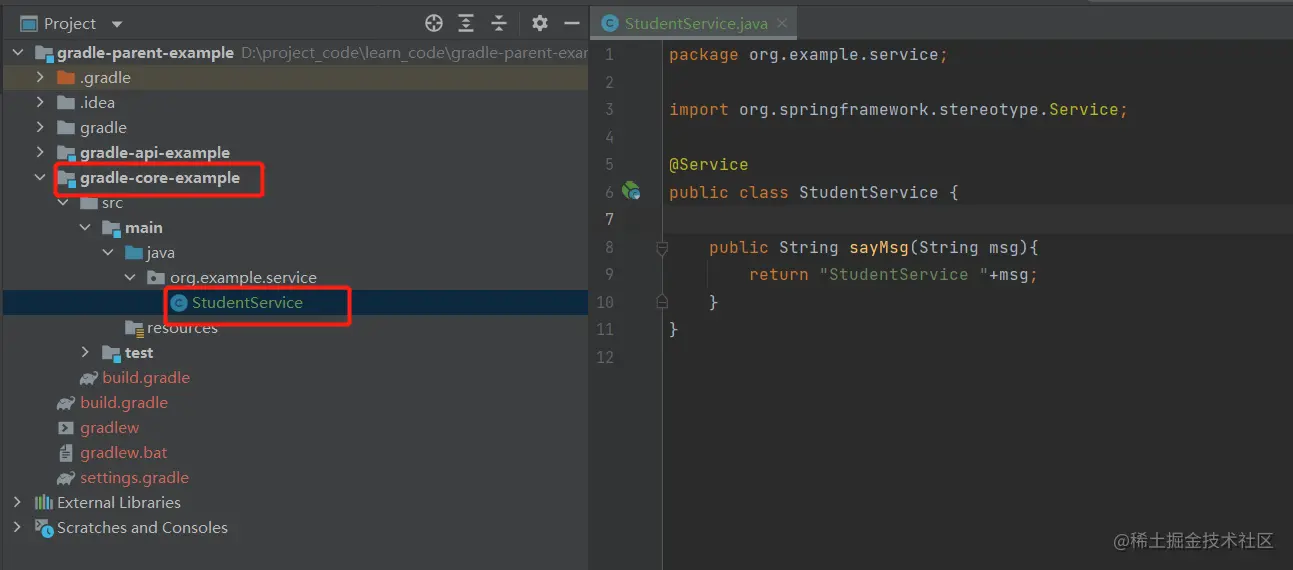
Task: Collapse the gradle-core-example module
Action: tap(40, 177)
